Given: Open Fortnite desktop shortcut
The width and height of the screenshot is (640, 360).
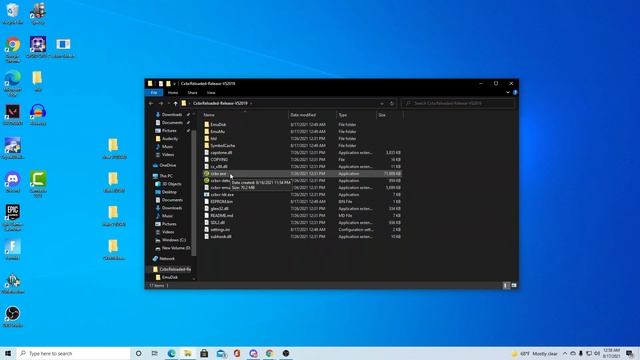Looking at the screenshot, I should pyautogui.click(x=13, y=250).
